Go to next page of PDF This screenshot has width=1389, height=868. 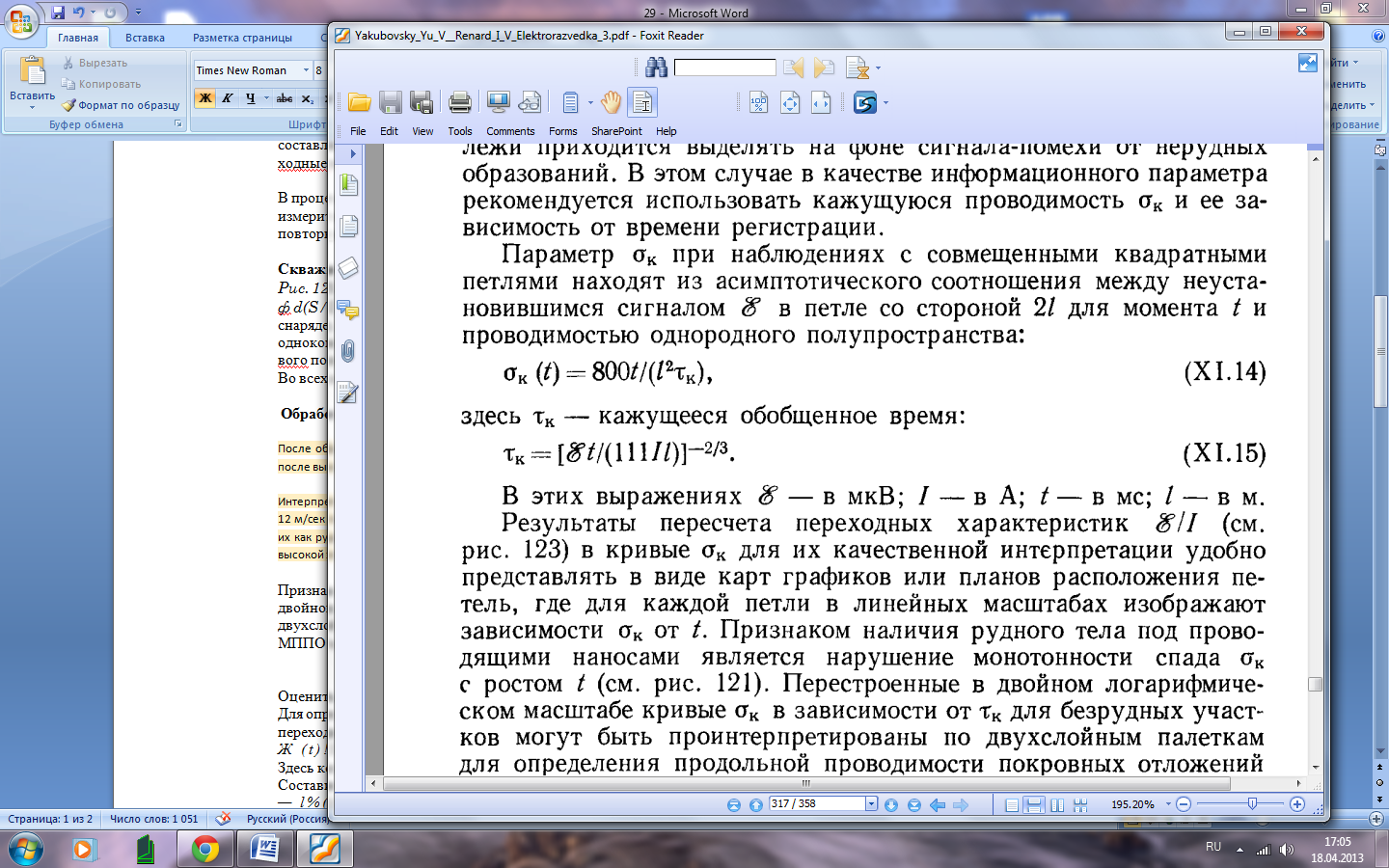pyautogui.click(x=890, y=805)
